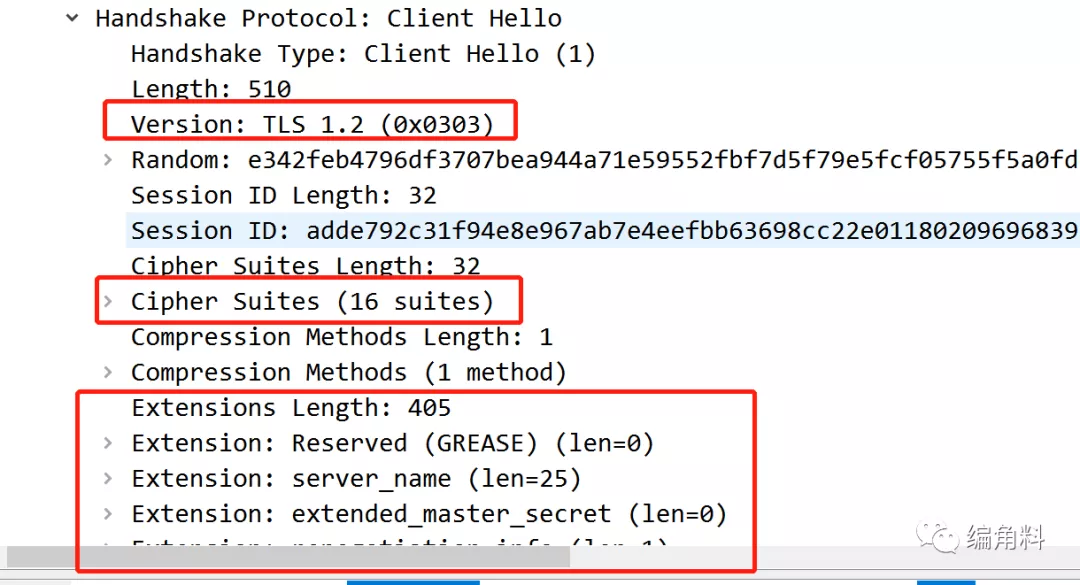Select the Extensions Length: 405 row
The height and width of the screenshot is (585, 1080).
click(291, 408)
